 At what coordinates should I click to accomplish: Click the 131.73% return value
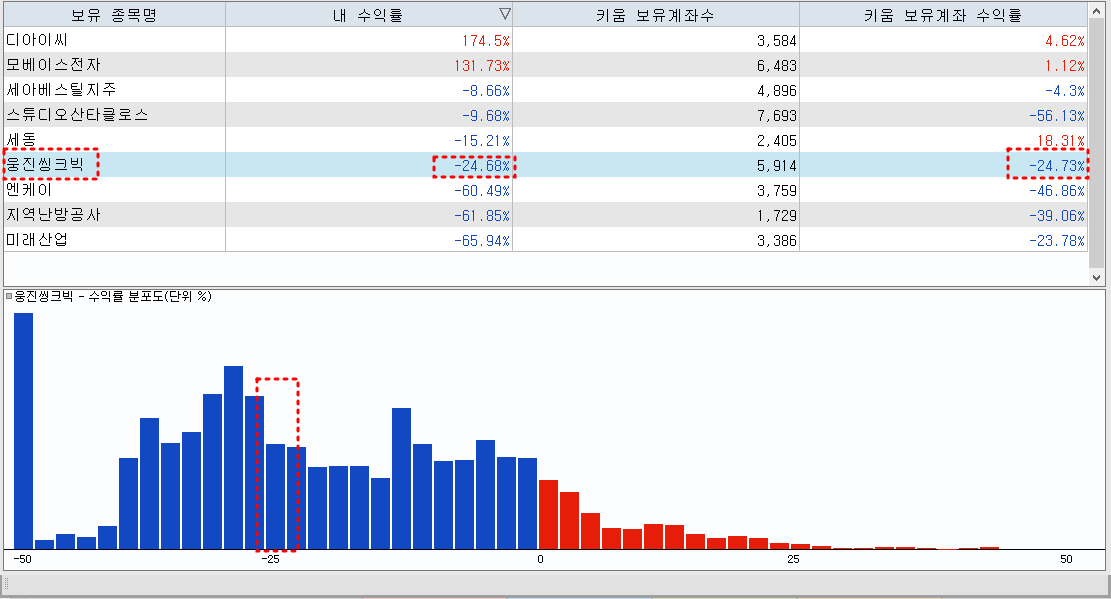click(482, 66)
